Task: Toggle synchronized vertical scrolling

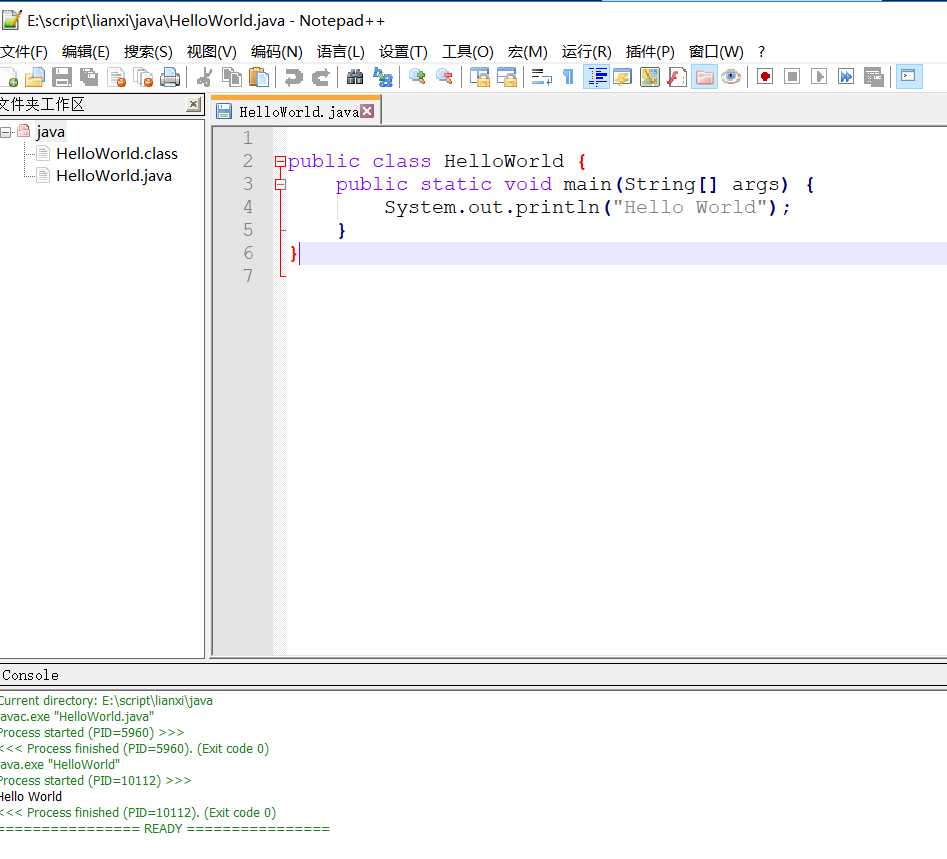Action: click(480, 77)
